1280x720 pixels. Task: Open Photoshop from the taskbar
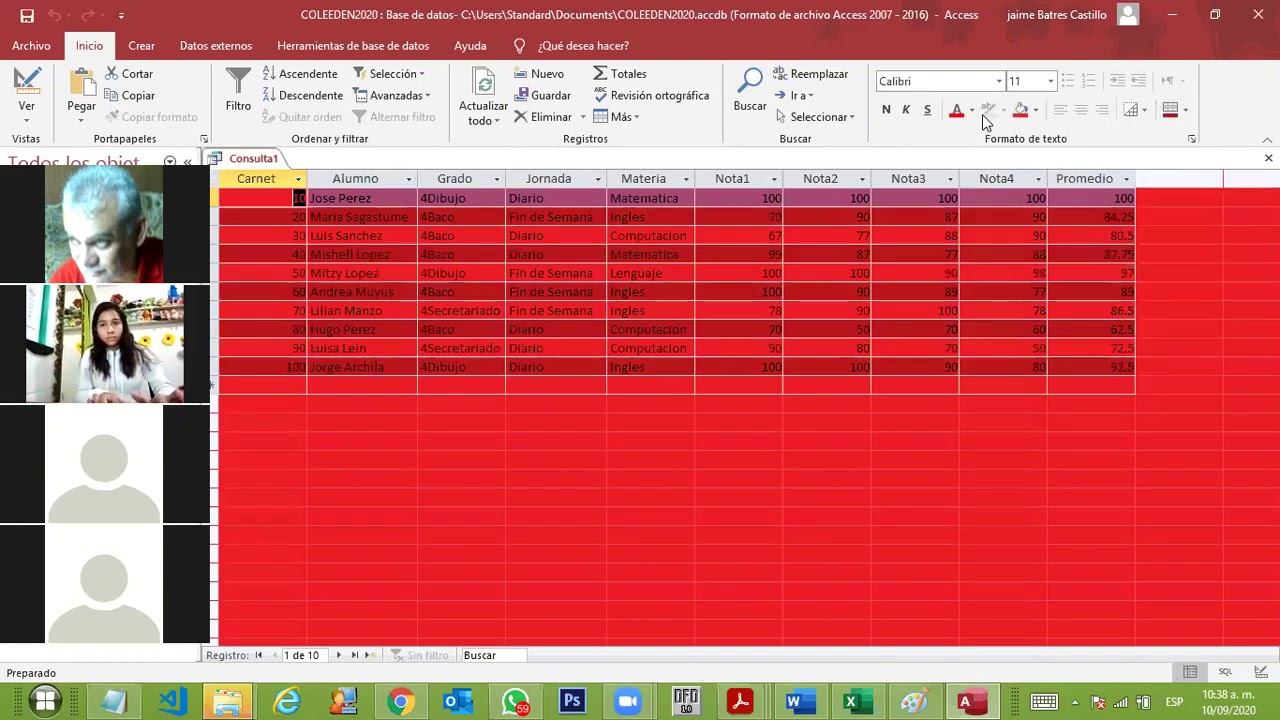point(572,702)
